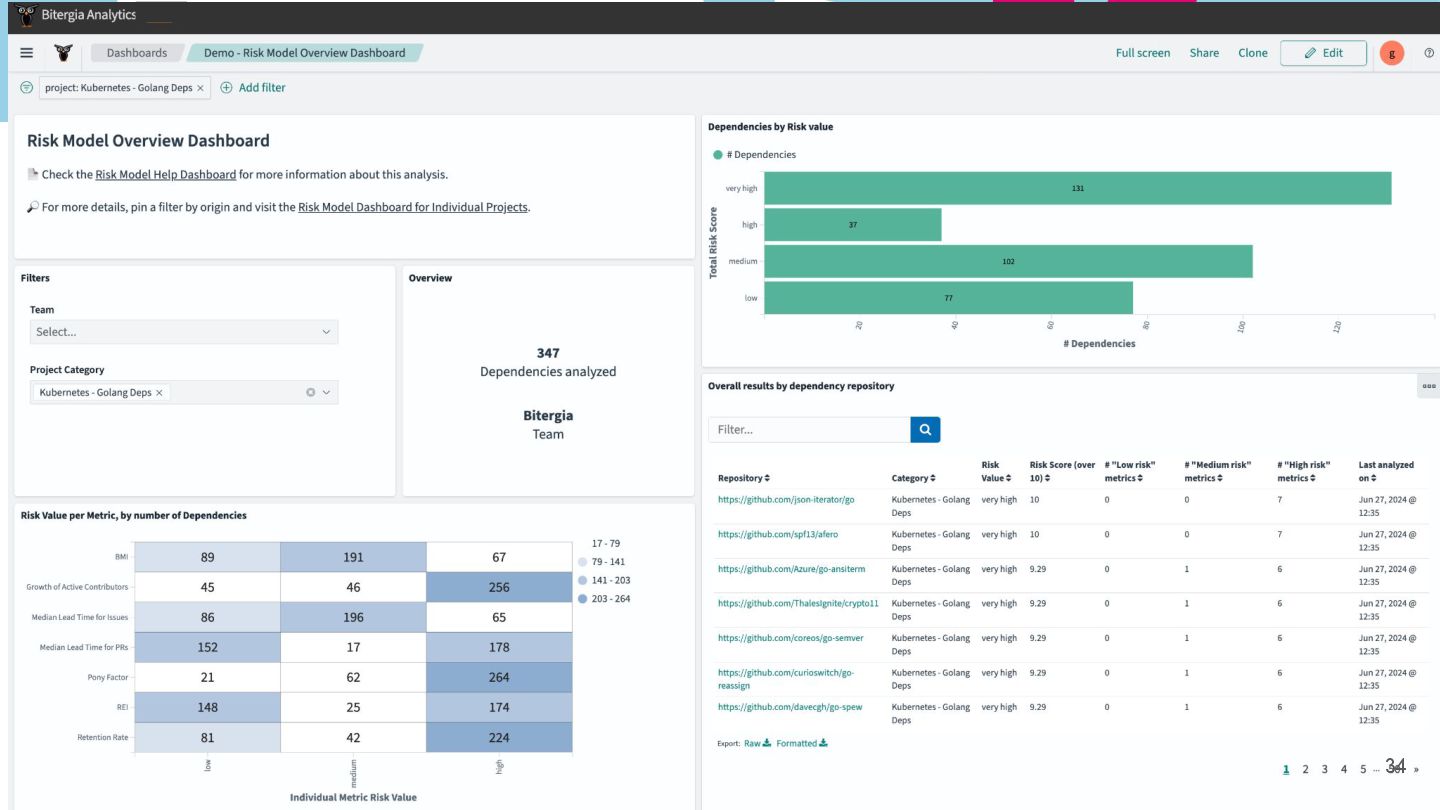
Task: Remove Kubernetes - Golang Deps category chip
Action: [x=159, y=393]
